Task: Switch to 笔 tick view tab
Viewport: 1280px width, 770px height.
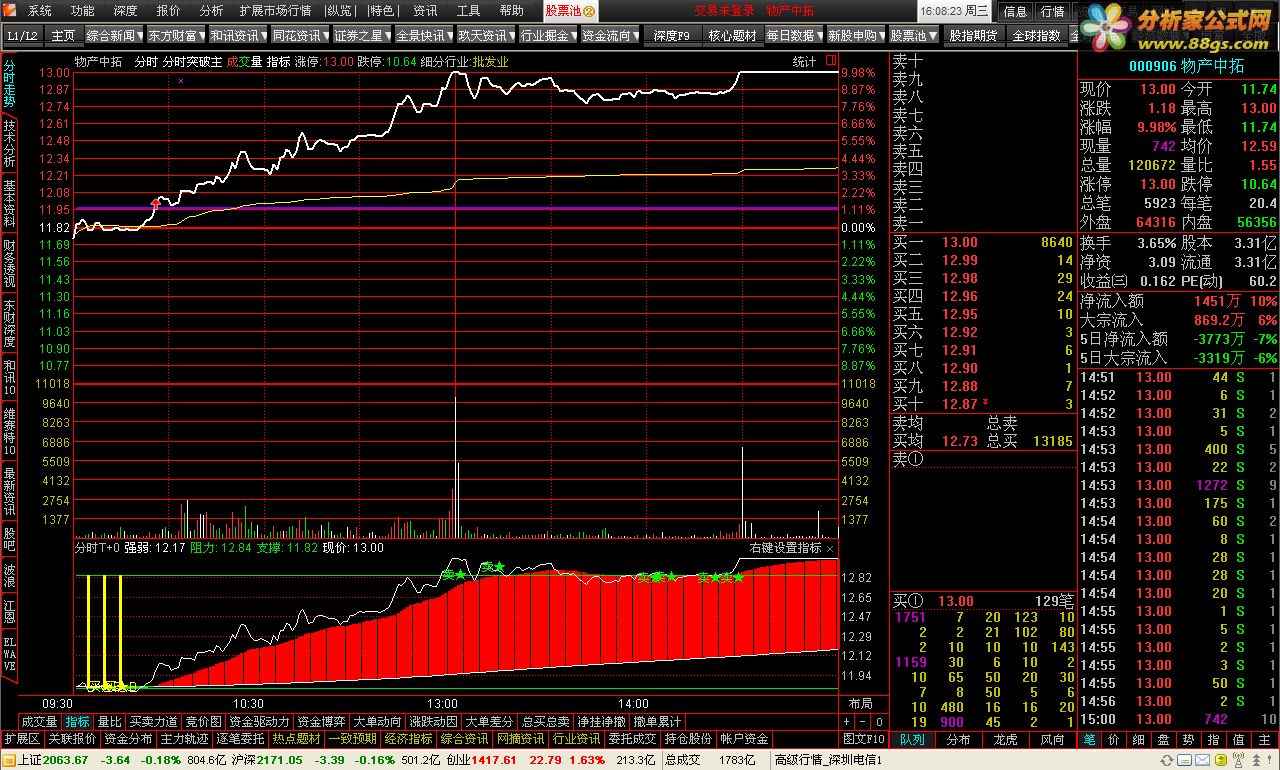Action: (x=1090, y=740)
